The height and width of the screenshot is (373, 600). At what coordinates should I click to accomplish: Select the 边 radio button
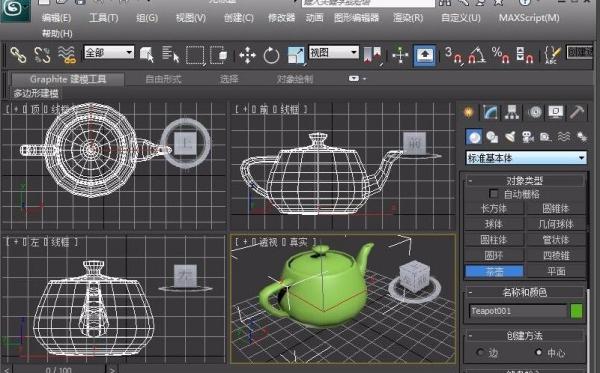[480, 352]
